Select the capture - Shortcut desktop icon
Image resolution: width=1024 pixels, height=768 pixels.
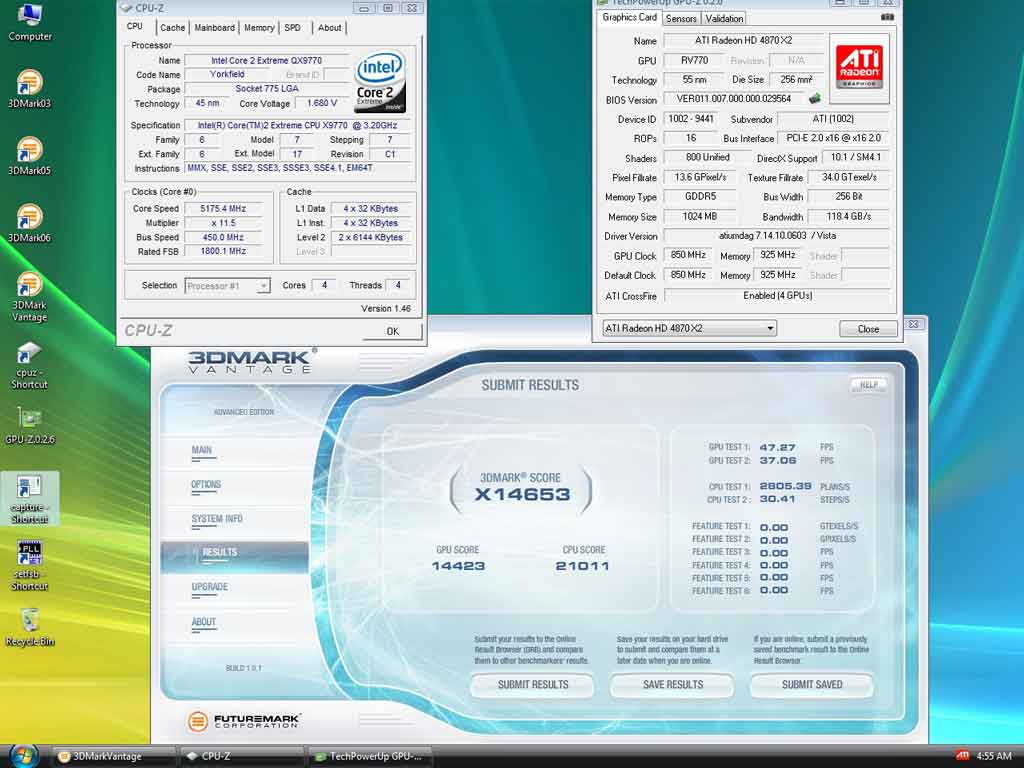click(x=29, y=498)
